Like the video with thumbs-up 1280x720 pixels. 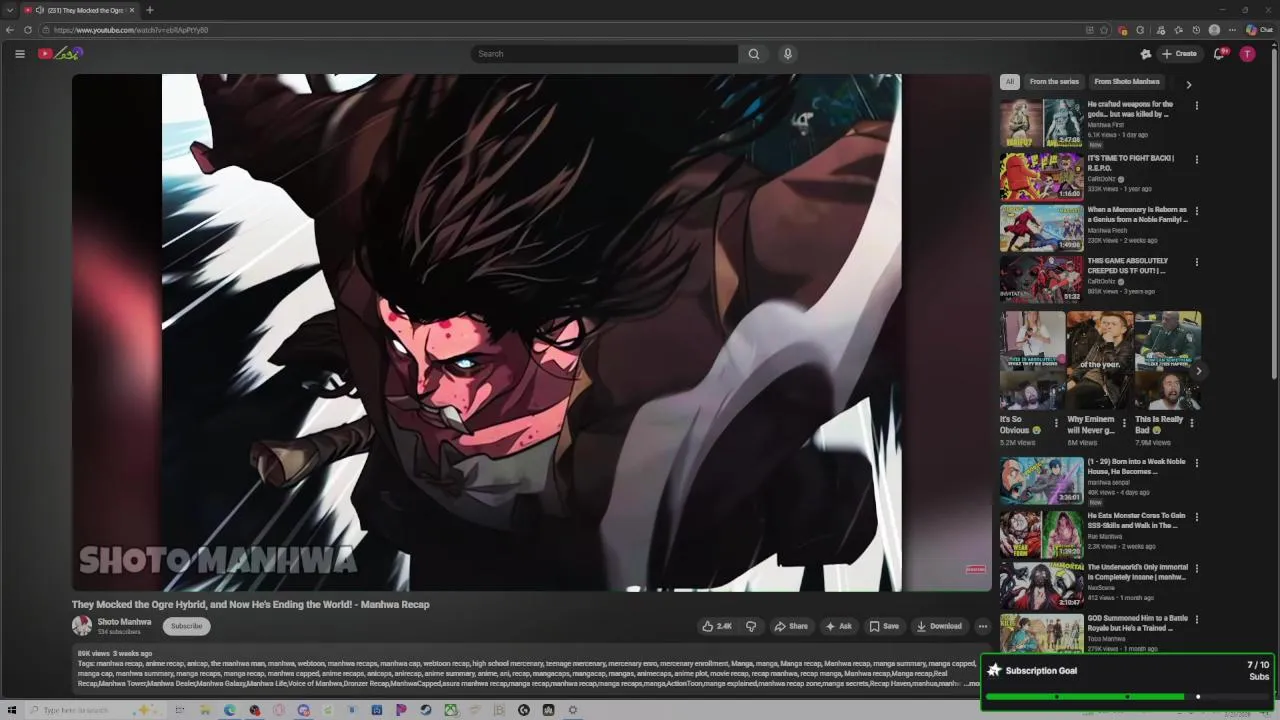click(x=717, y=626)
